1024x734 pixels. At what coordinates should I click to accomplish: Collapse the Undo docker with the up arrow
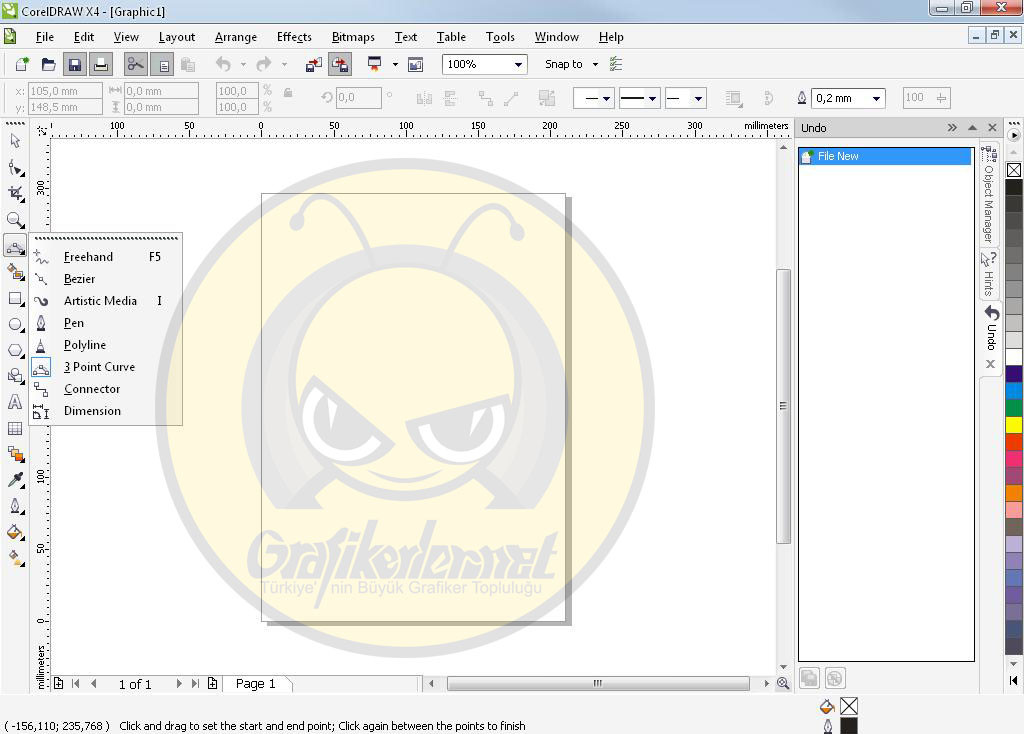click(972, 127)
